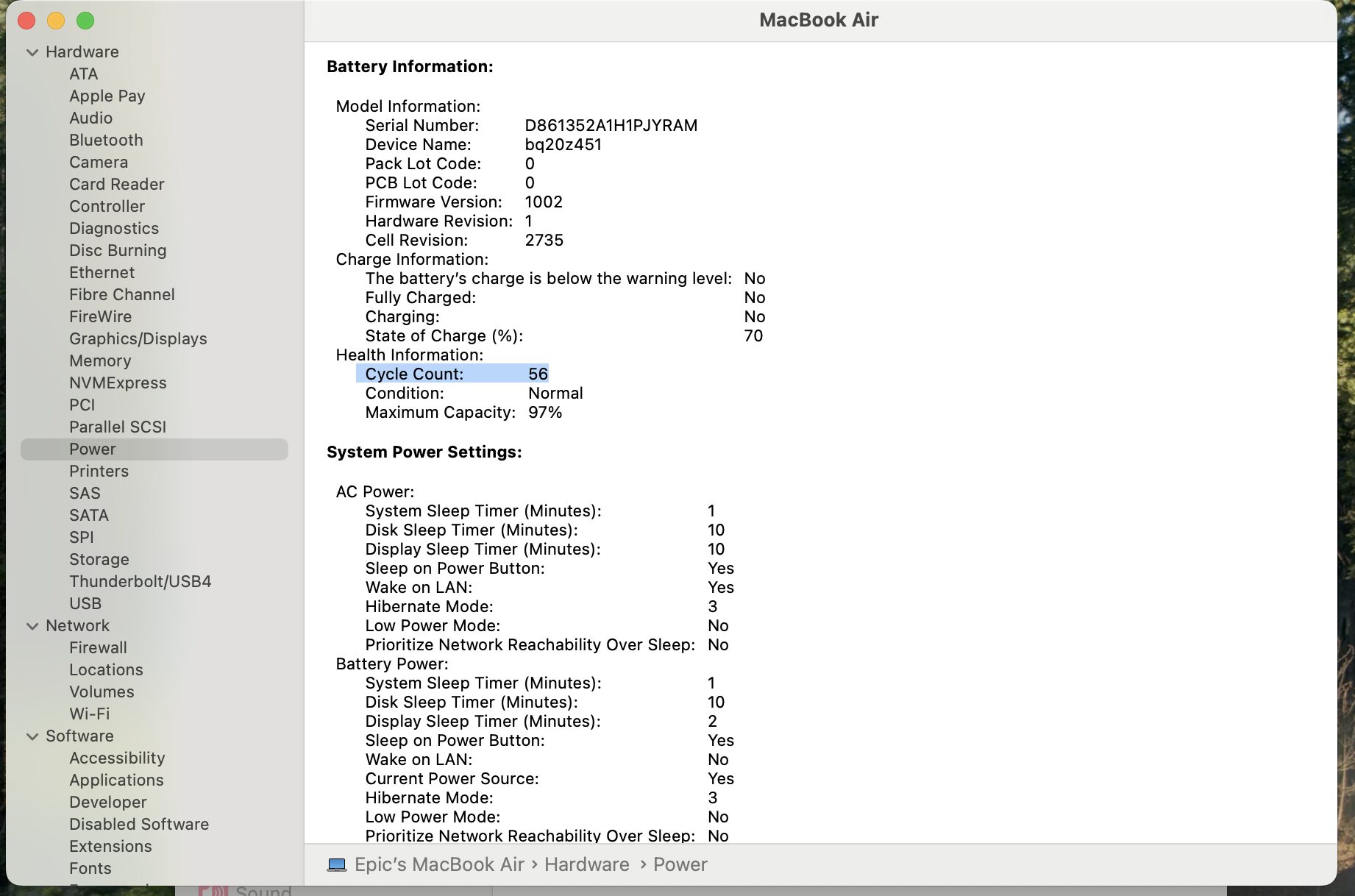Open Bluetooth hardware info
1355x896 pixels.
coord(107,141)
